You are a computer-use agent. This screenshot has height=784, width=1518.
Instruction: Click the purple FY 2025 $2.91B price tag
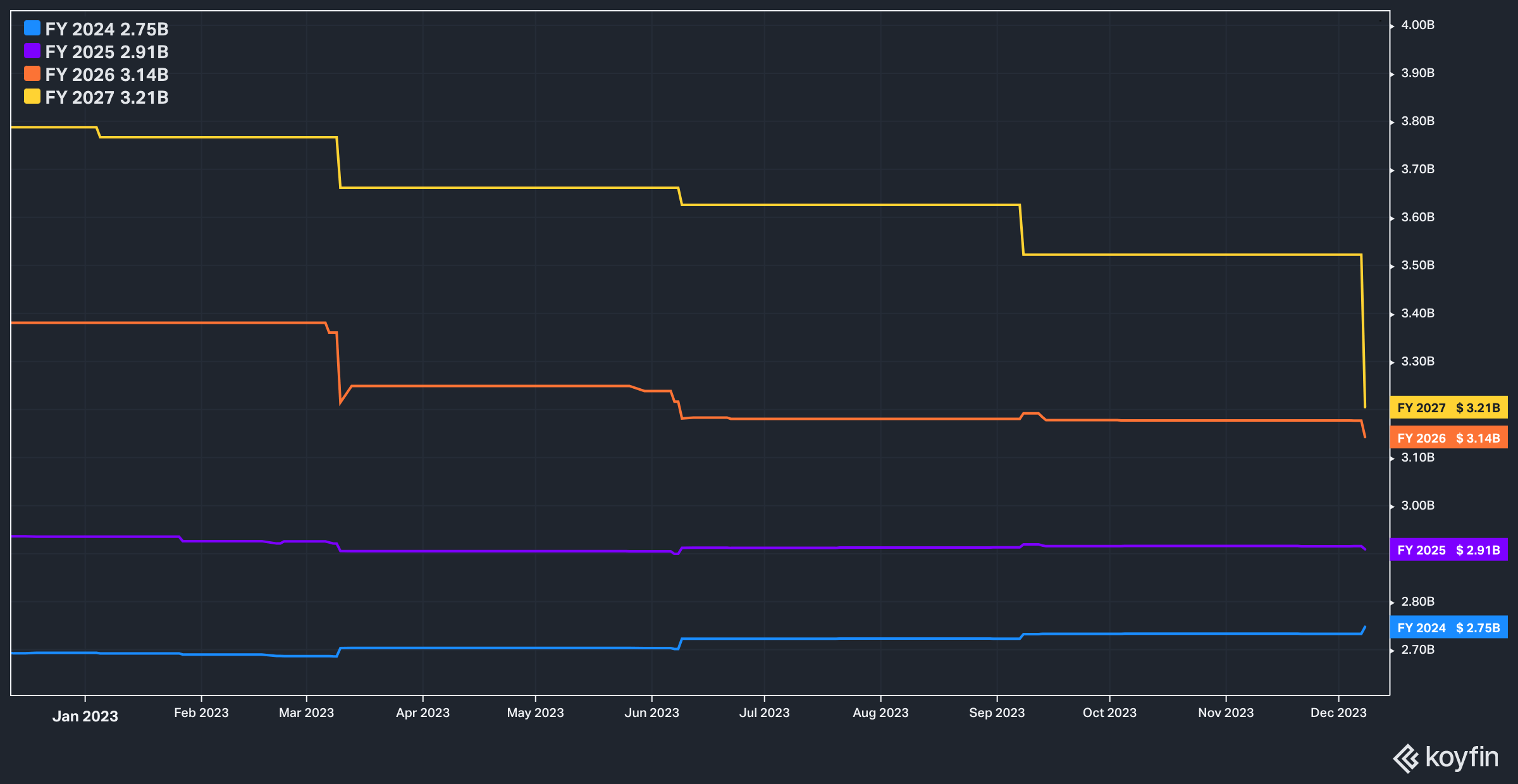click(x=1448, y=550)
